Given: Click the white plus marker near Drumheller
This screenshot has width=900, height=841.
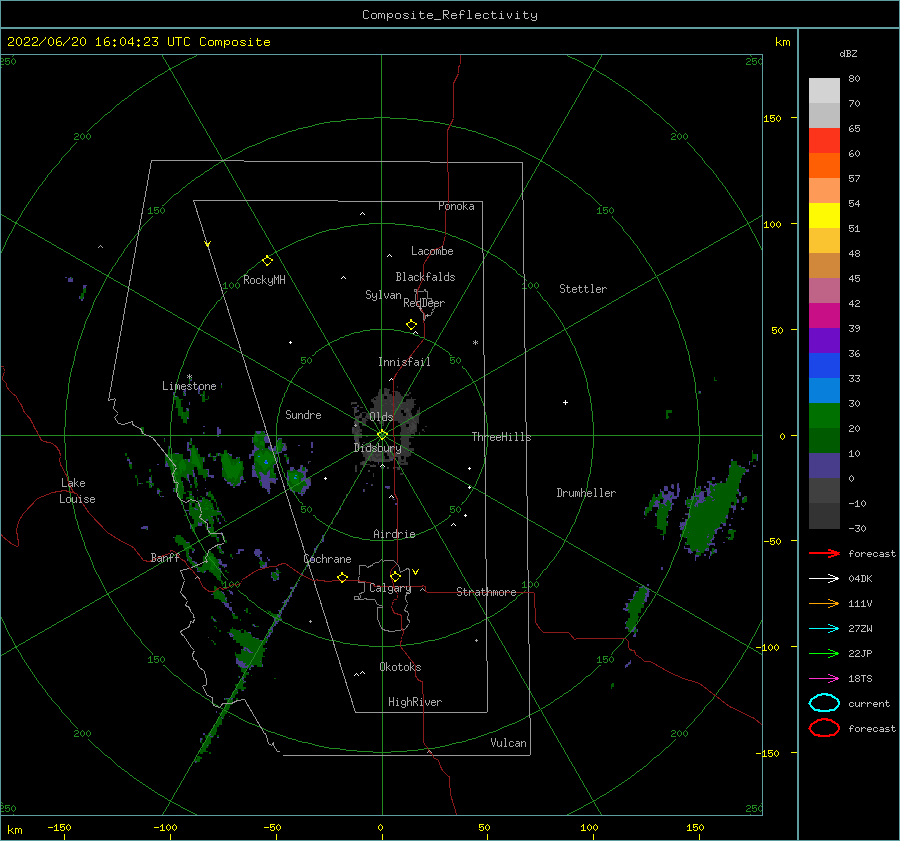Looking at the screenshot, I should point(565,402).
